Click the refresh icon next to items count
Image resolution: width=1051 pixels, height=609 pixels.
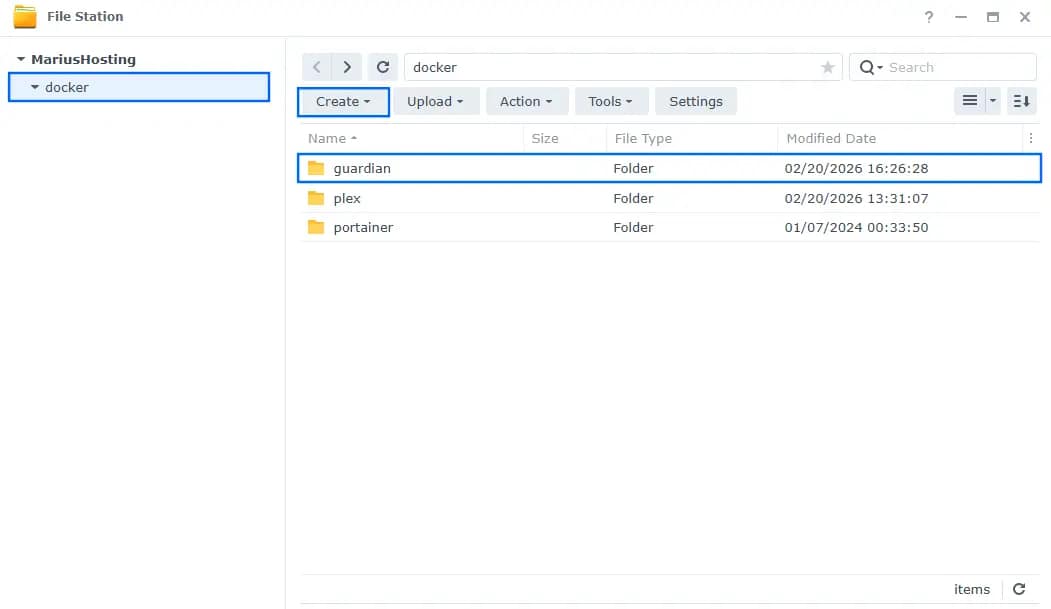pos(1019,589)
